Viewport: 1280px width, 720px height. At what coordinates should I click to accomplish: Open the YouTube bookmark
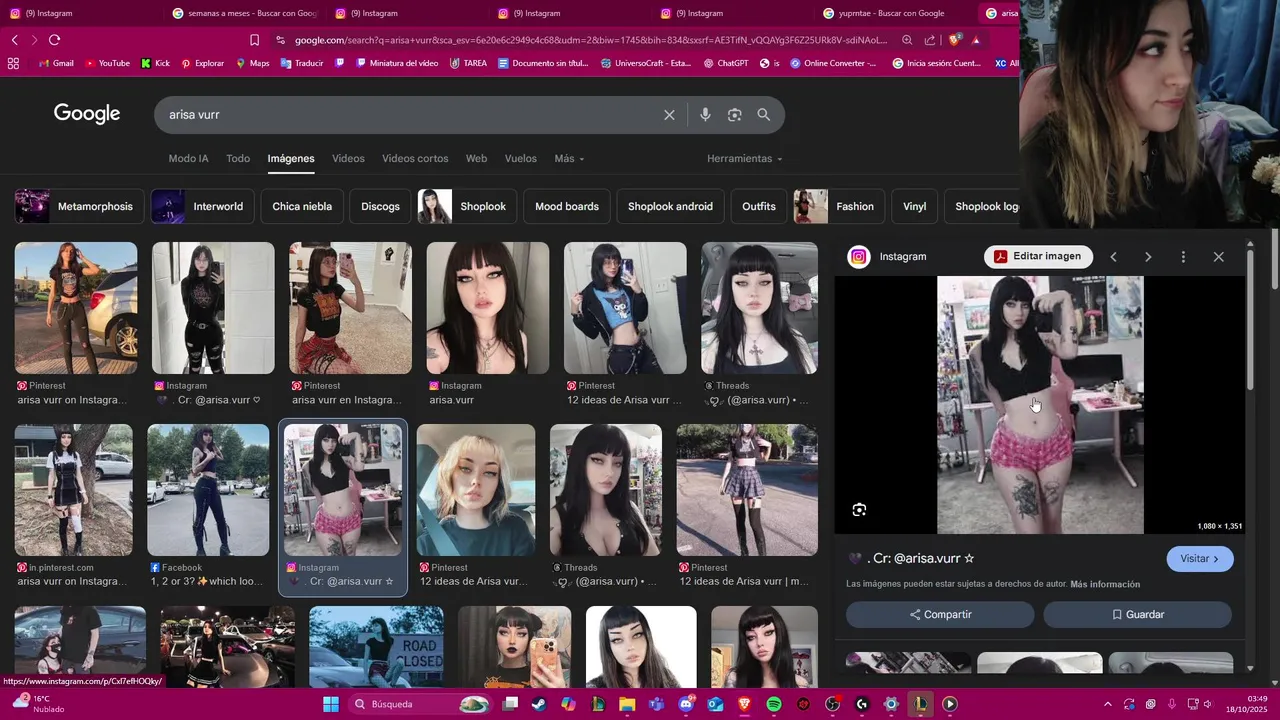click(x=107, y=63)
